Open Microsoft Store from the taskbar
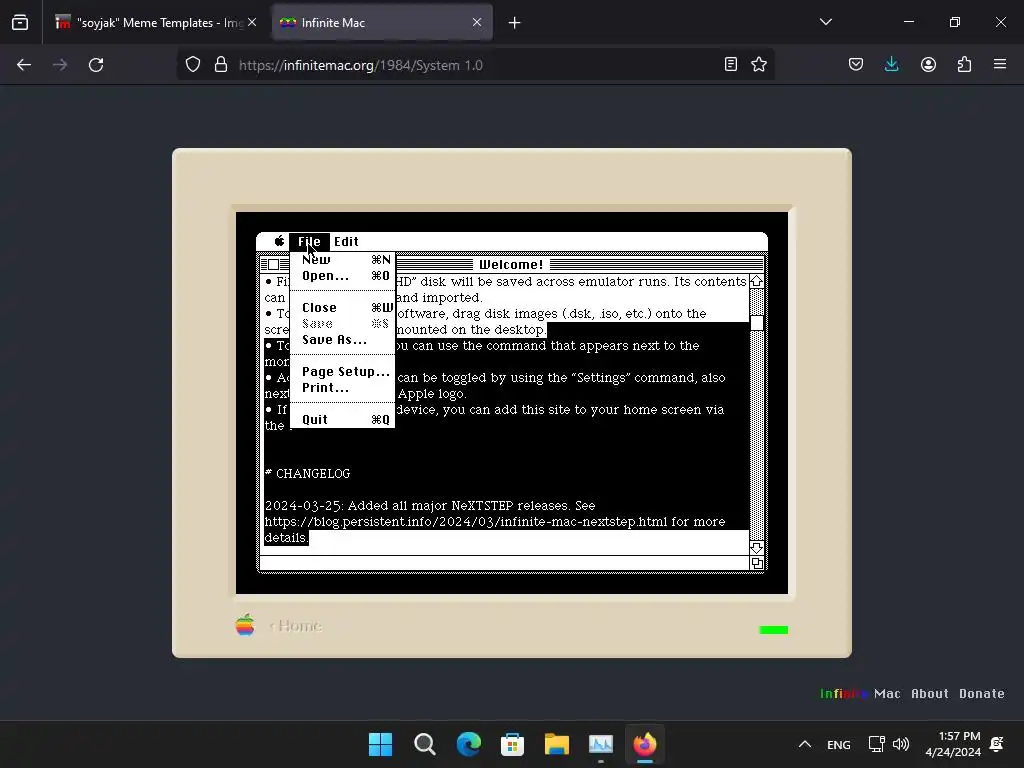Screen dimensions: 1024x768 click(513, 744)
